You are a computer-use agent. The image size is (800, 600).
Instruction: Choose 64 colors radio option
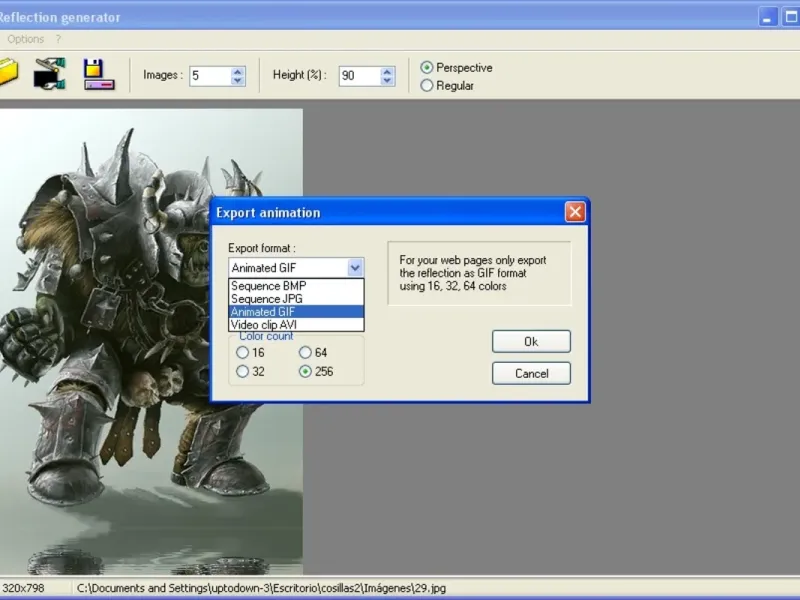(x=305, y=353)
